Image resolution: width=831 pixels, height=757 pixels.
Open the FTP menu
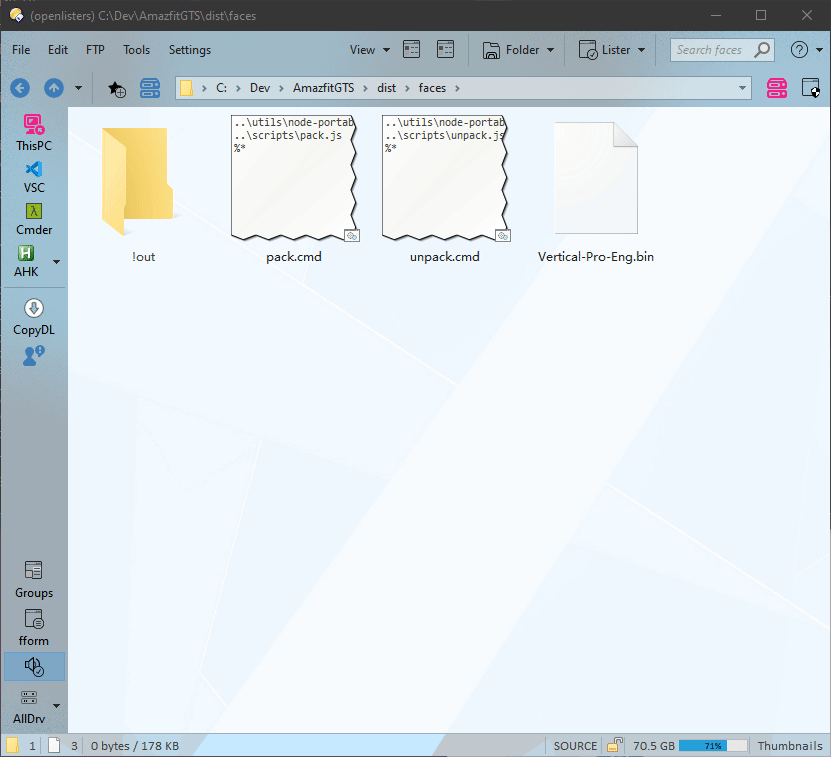[95, 50]
